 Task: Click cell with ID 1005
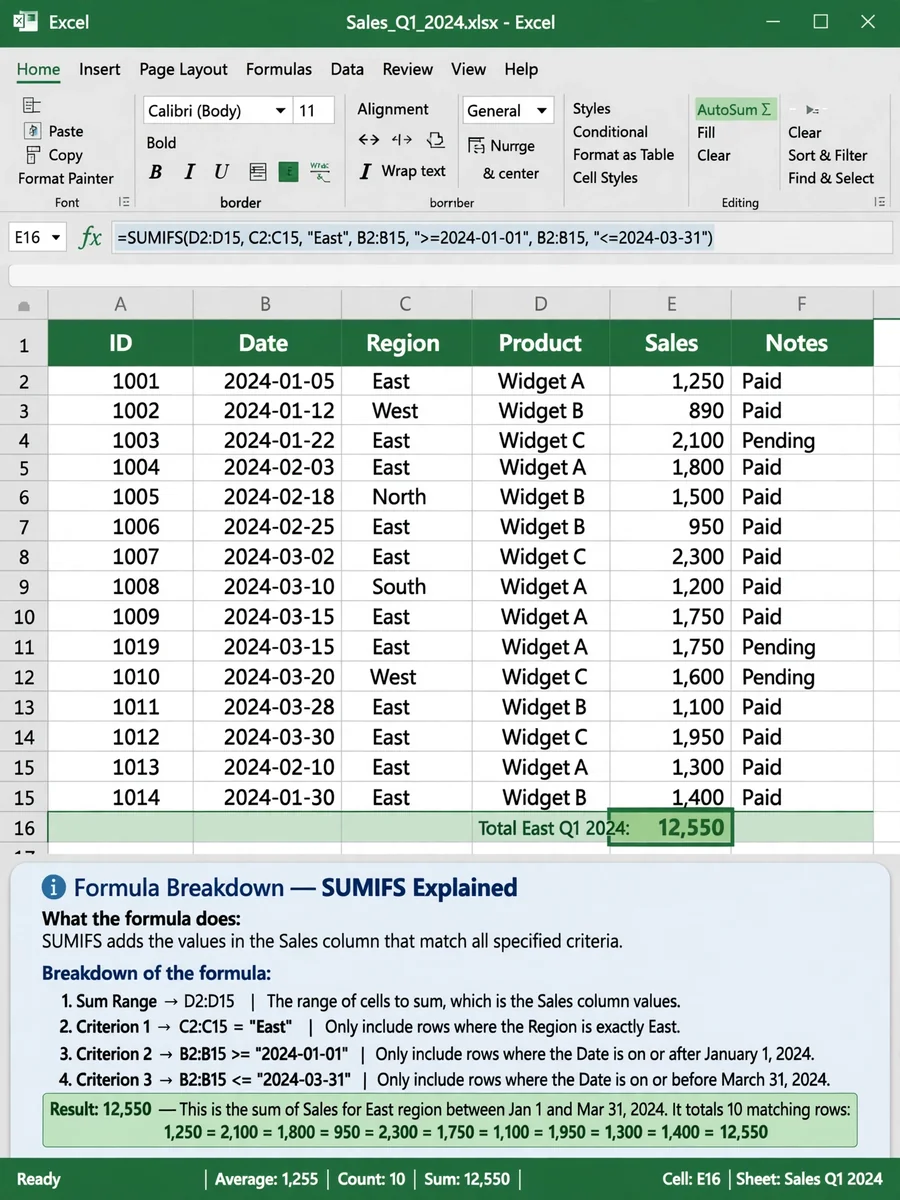[121, 497]
